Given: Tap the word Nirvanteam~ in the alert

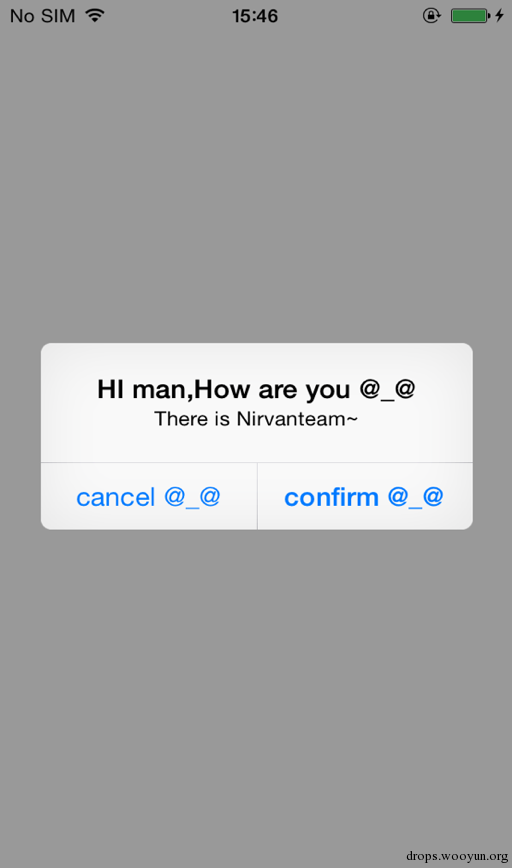Looking at the screenshot, I should [x=297, y=419].
